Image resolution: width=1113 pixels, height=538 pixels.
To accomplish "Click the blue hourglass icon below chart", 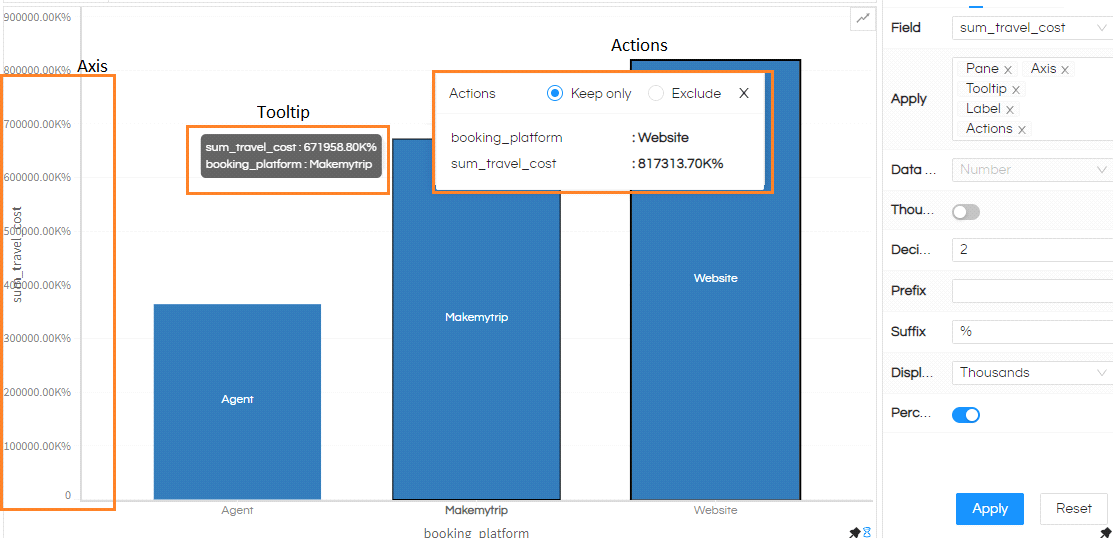I will point(867,532).
